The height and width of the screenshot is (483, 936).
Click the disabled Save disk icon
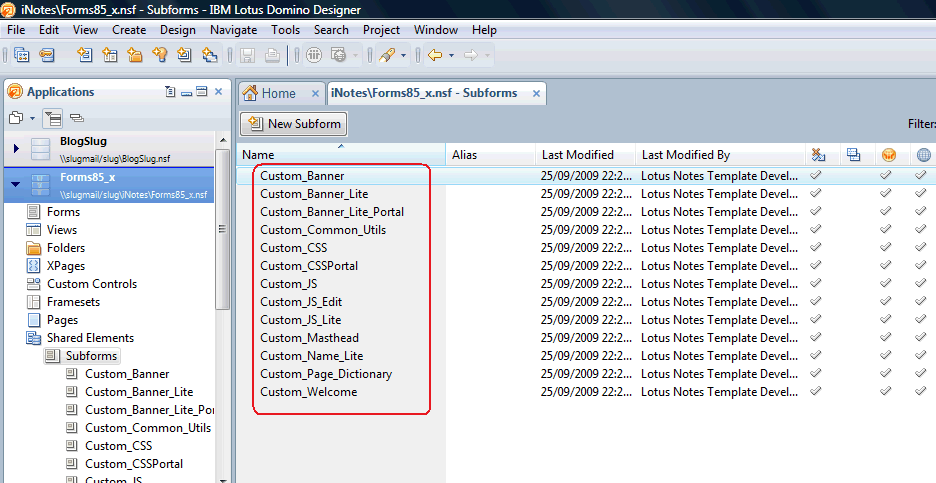pos(247,56)
